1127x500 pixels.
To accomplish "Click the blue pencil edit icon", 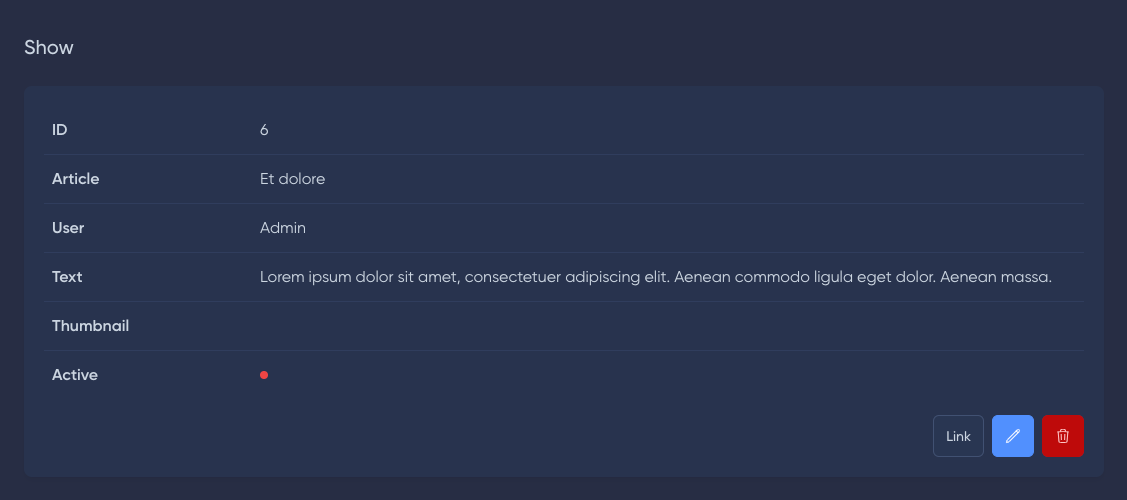I will pyautogui.click(x=1012, y=436).
